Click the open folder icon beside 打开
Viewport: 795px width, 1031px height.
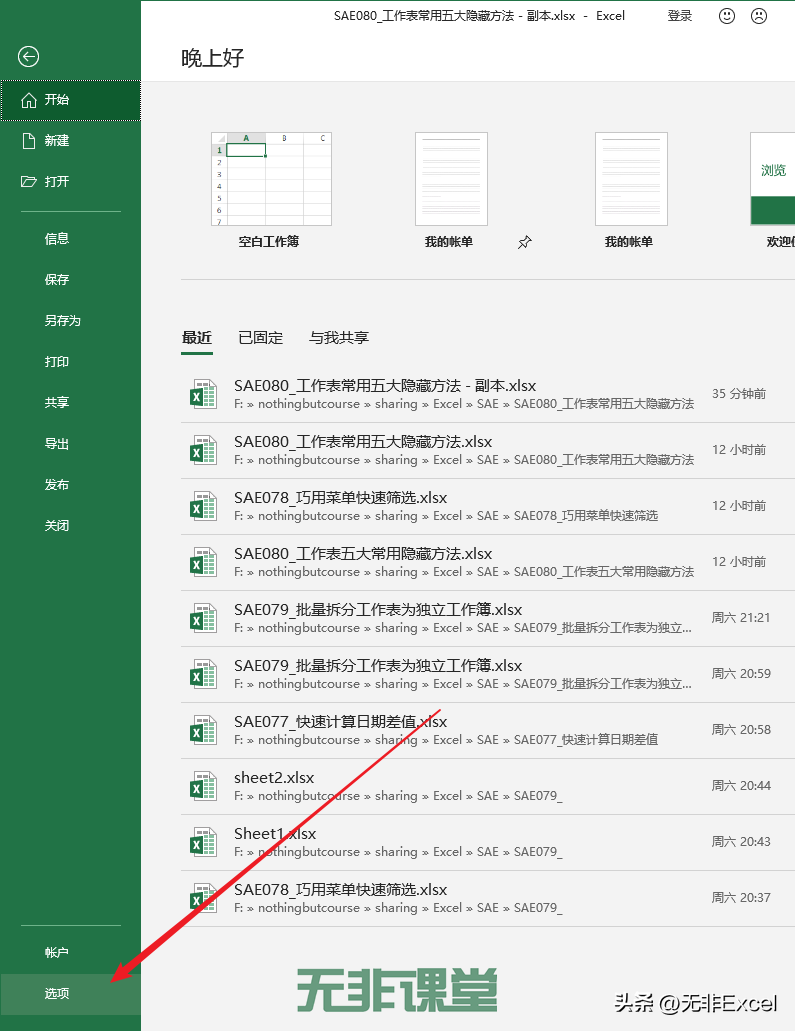pyautogui.click(x=28, y=181)
